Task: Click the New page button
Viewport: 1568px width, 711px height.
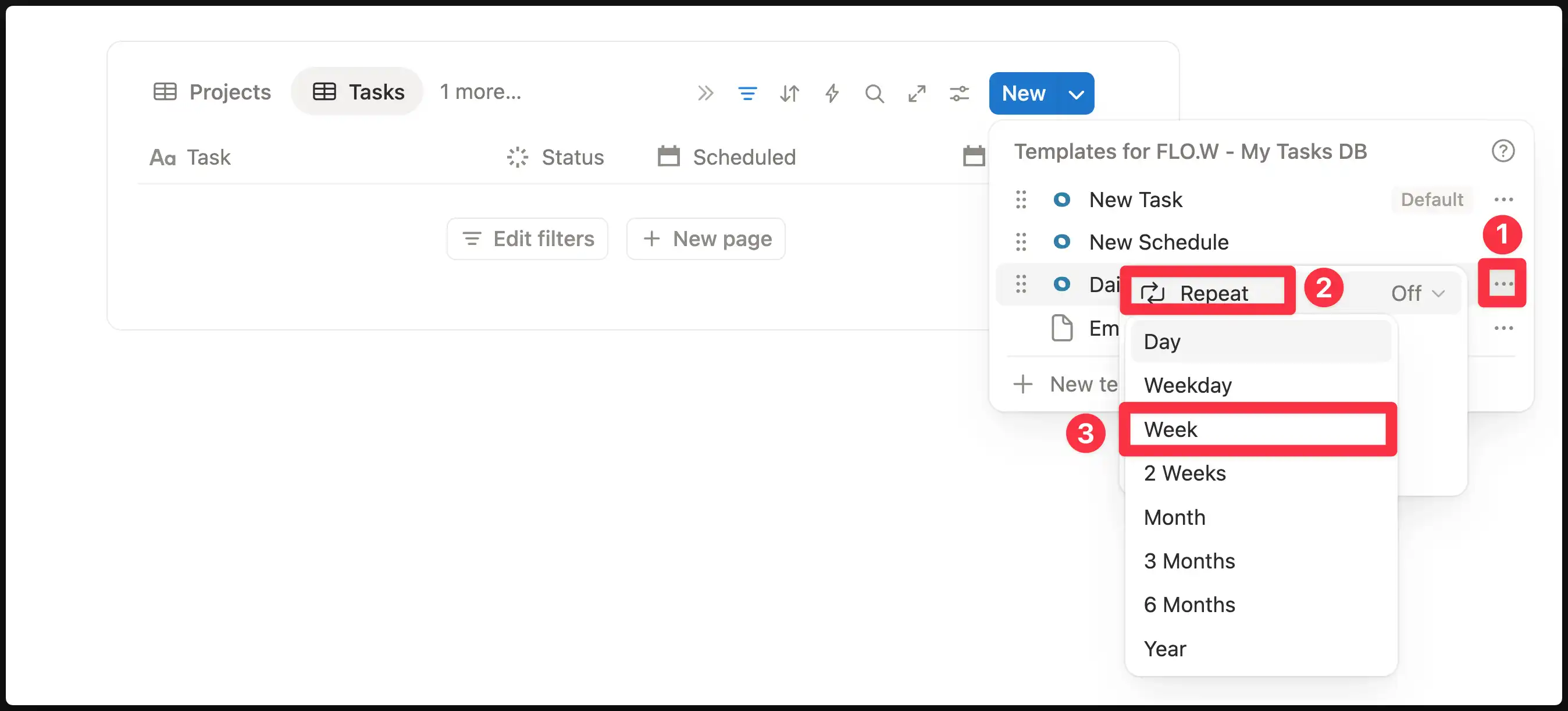Action: coord(706,239)
